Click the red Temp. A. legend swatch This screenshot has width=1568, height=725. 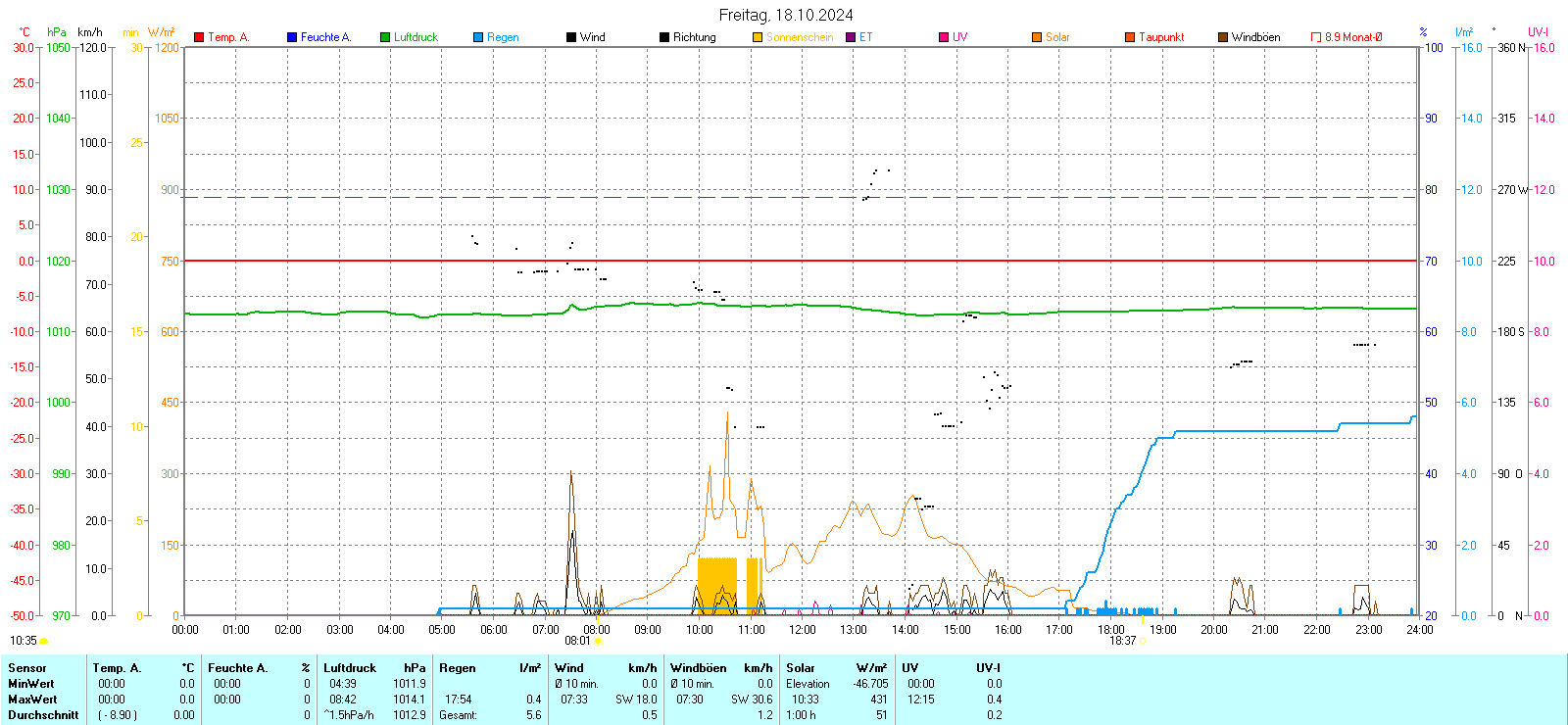199,37
